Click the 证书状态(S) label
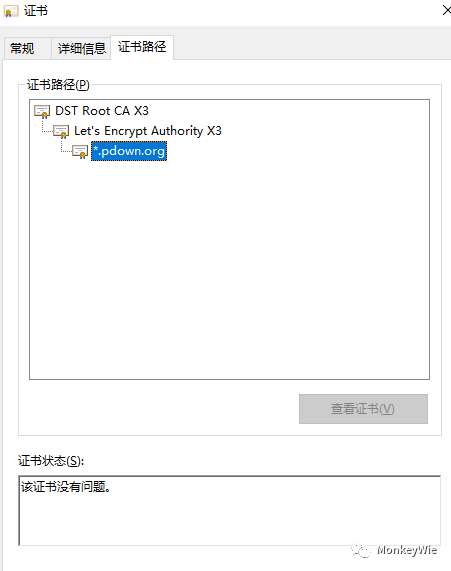This screenshot has width=451, height=571. click(x=51, y=461)
